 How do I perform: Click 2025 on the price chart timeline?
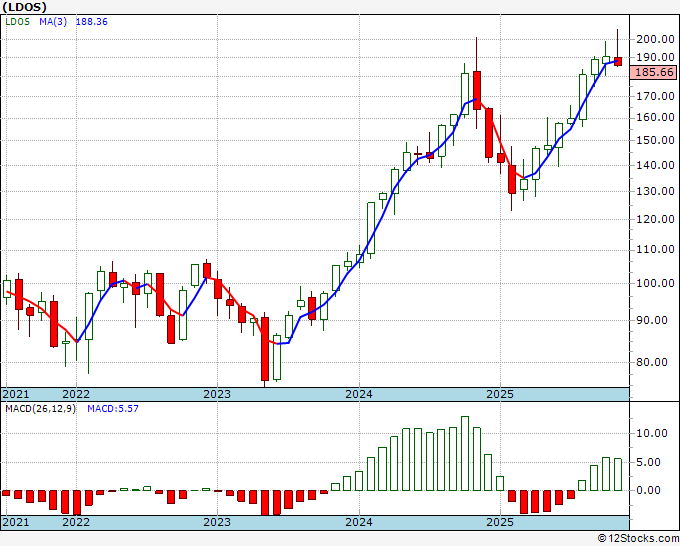pyautogui.click(x=500, y=394)
